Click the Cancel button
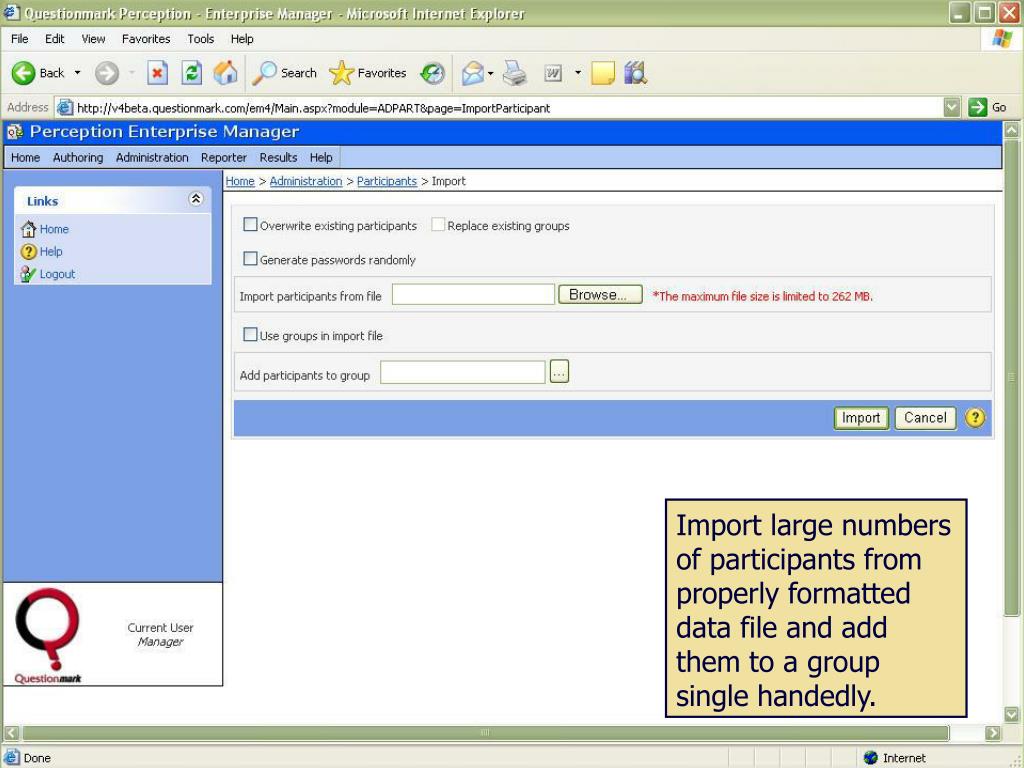1024x768 pixels. [925, 418]
